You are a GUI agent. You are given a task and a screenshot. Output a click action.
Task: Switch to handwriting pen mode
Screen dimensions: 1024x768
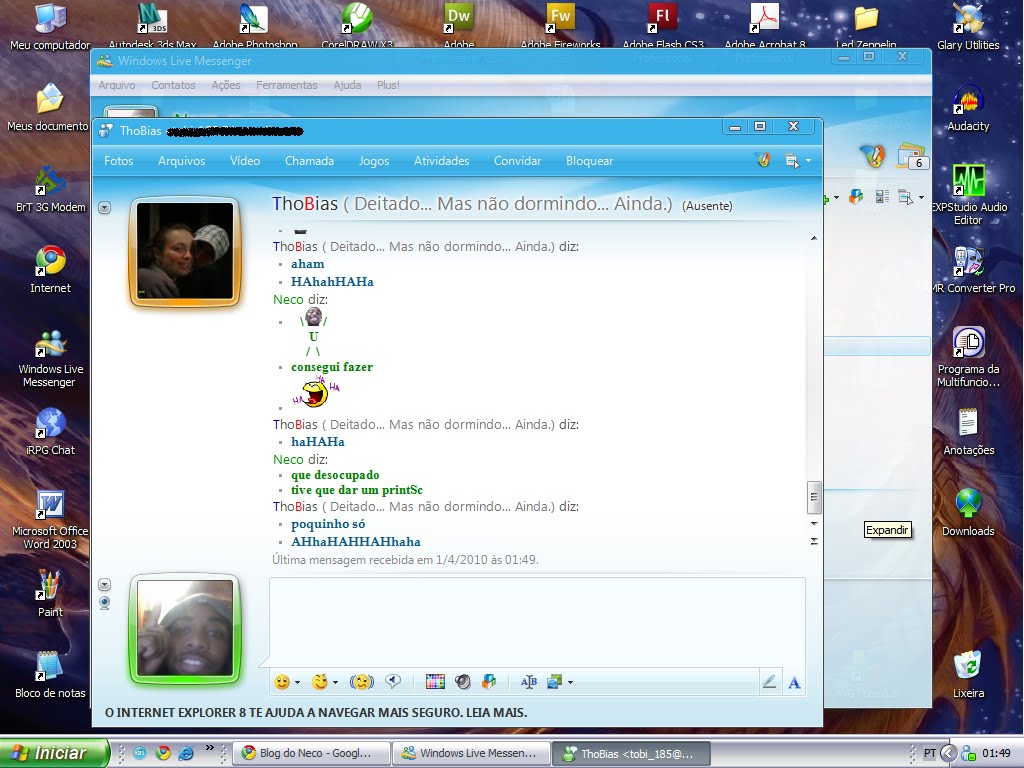pos(769,682)
